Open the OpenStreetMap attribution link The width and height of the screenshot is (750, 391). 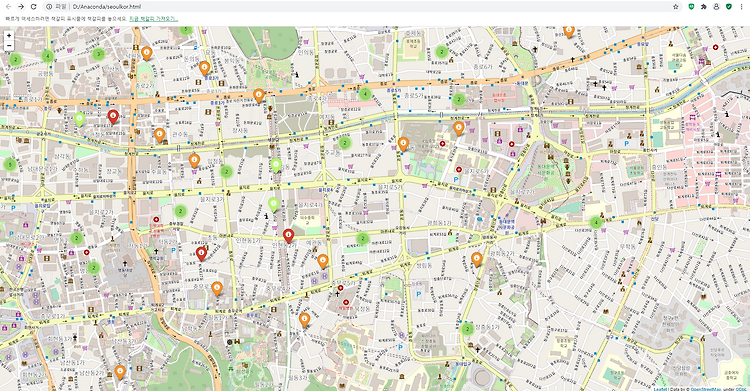coord(705,389)
